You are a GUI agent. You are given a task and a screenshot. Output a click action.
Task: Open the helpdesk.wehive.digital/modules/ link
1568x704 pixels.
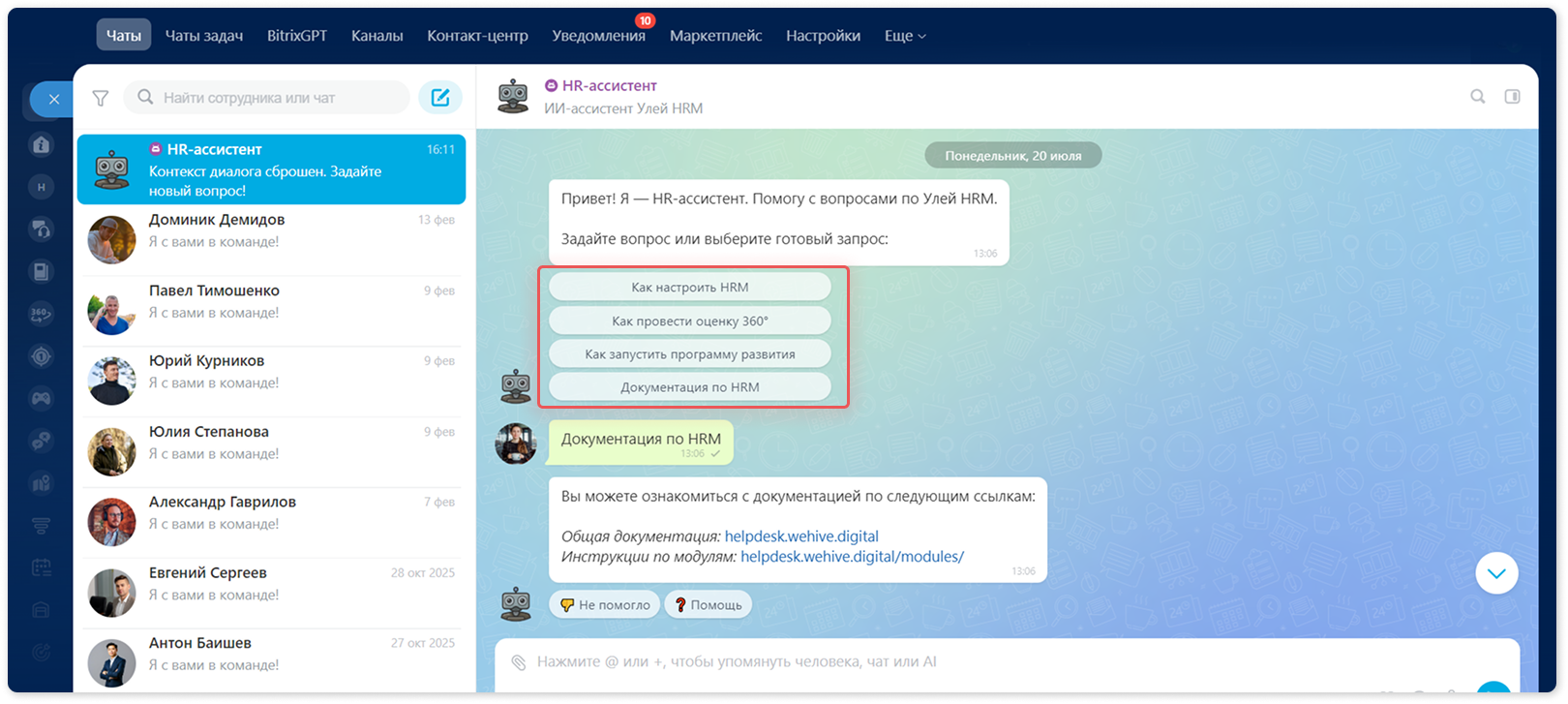point(852,557)
